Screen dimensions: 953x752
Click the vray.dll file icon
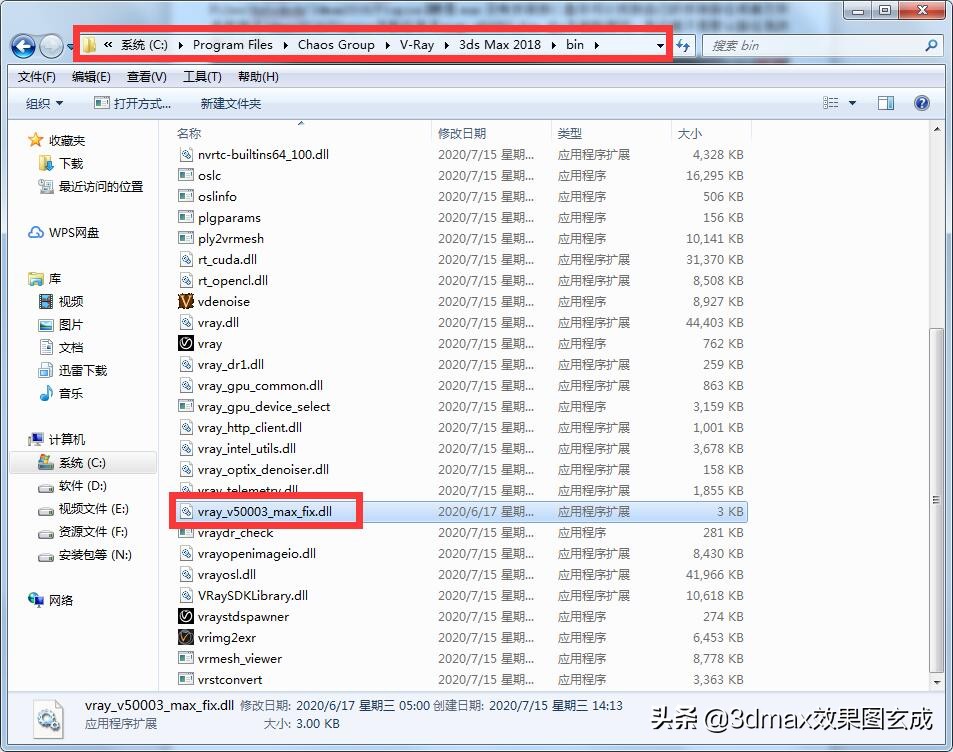point(185,322)
